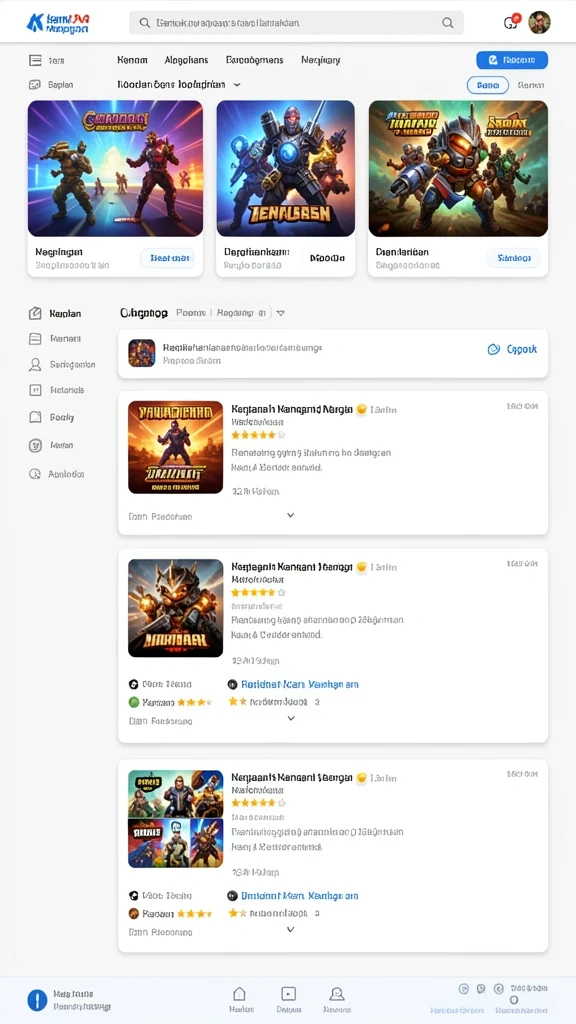Image resolution: width=576 pixels, height=1024 pixels.
Task: Click the grey text option beside the outlined pill
Action: coord(531,86)
